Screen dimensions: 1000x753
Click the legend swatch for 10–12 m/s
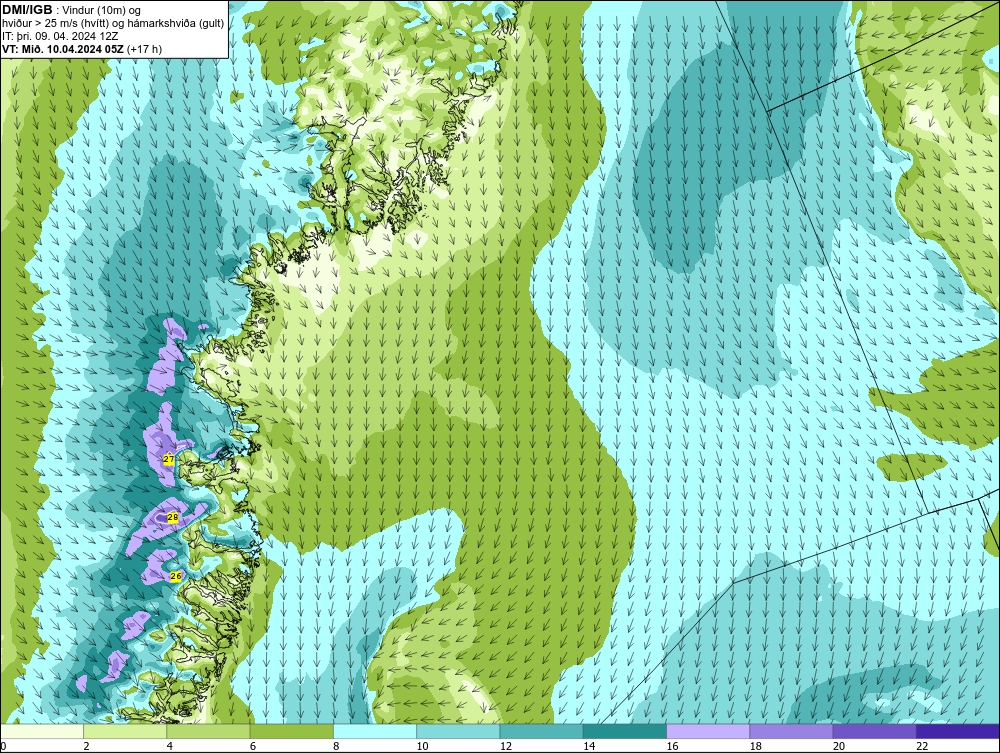(x=458, y=731)
